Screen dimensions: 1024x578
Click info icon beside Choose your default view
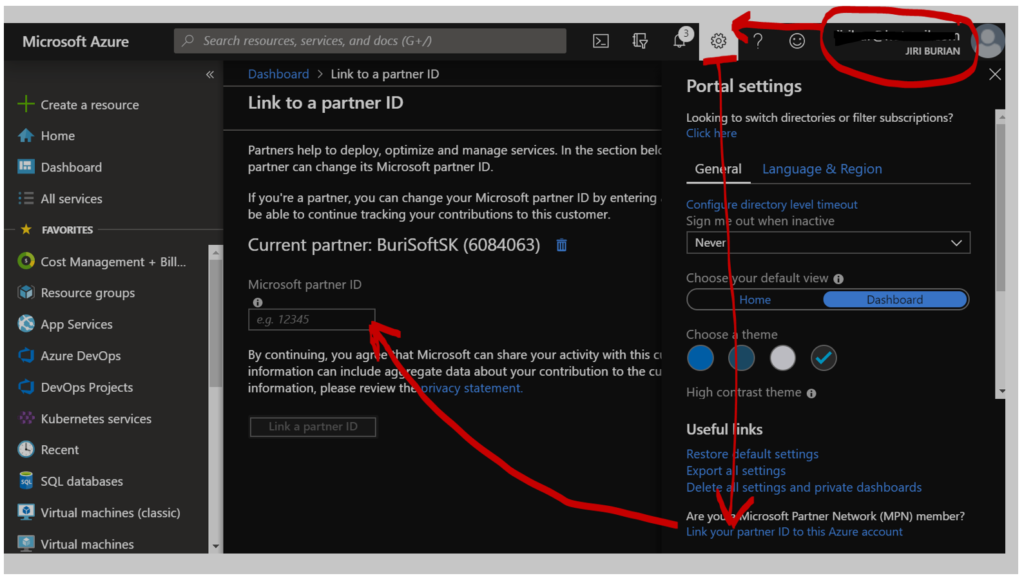click(839, 279)
